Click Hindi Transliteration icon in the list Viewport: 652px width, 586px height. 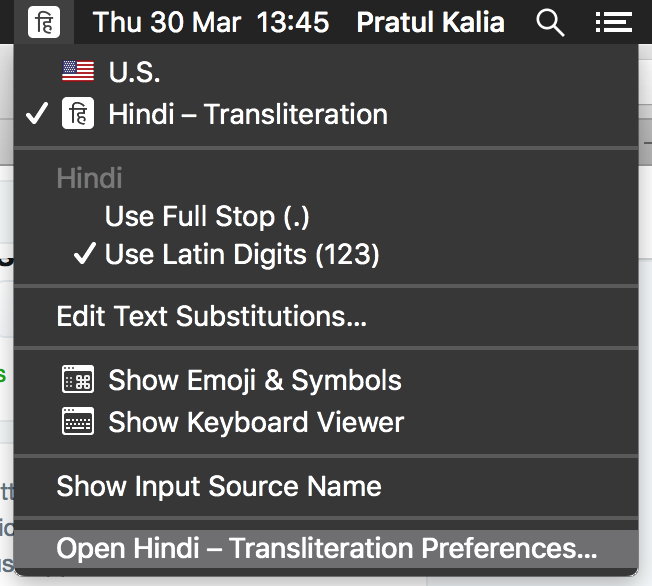pyautogui.click(x=78, y=114)
